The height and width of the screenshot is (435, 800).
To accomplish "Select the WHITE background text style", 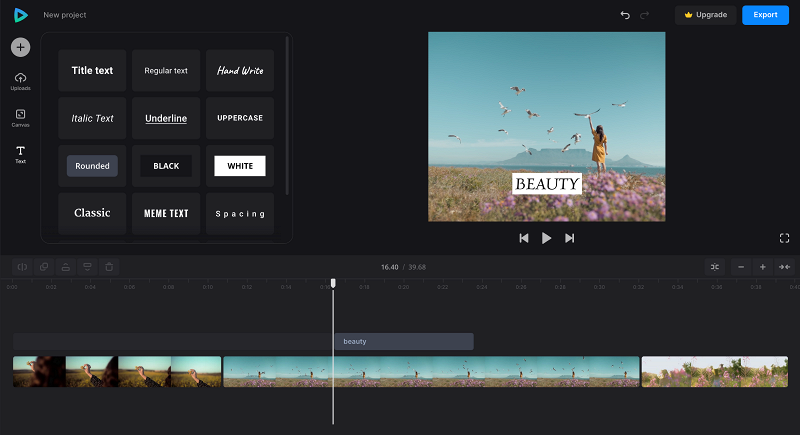I will point(240,166).
